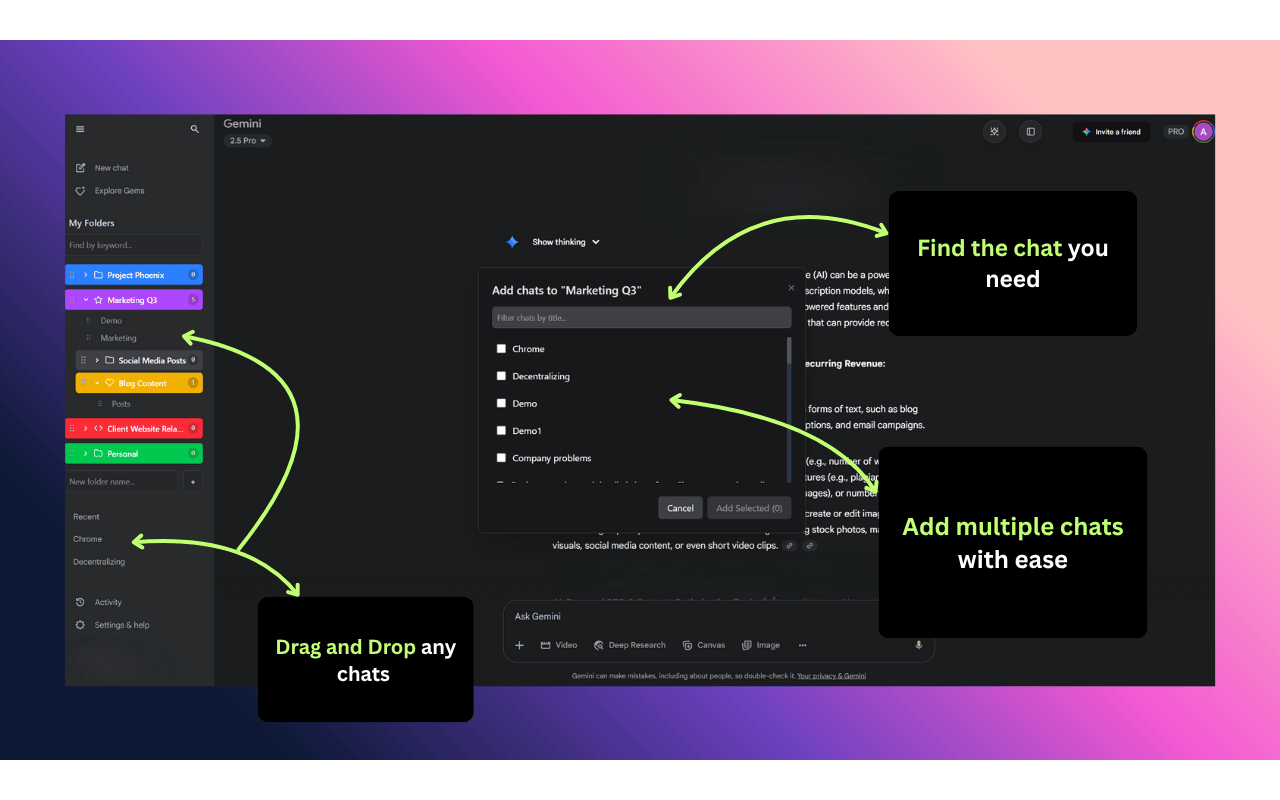
Task: Click the Add Selected (0) button
Action: 749,508
